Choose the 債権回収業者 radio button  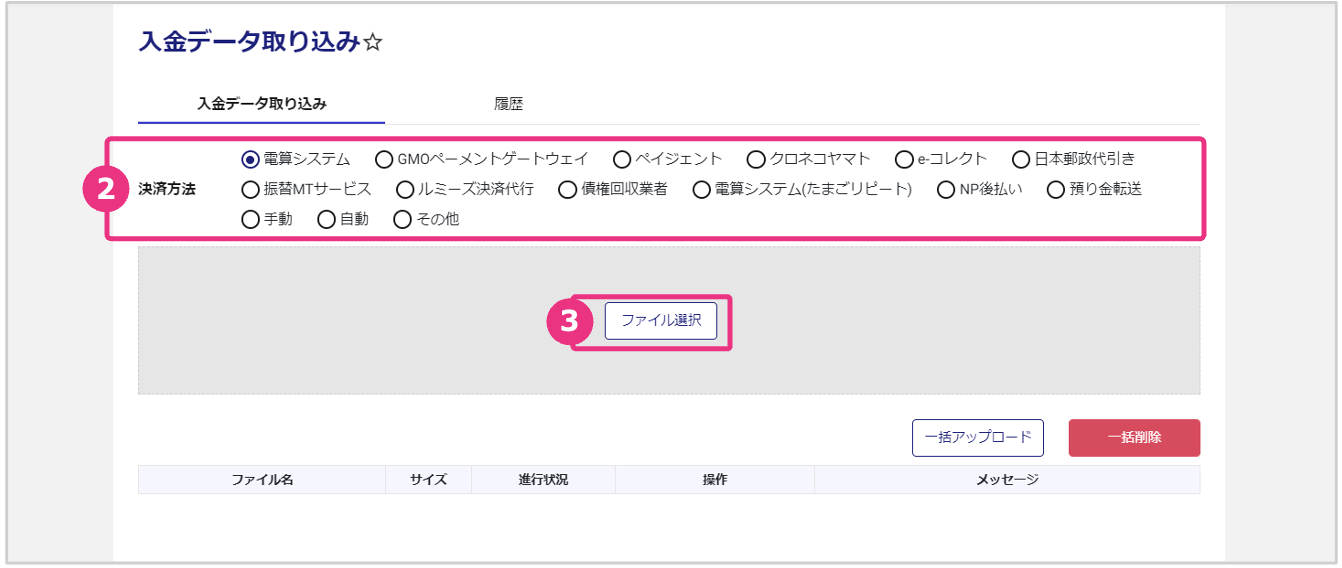pos(568,189)
